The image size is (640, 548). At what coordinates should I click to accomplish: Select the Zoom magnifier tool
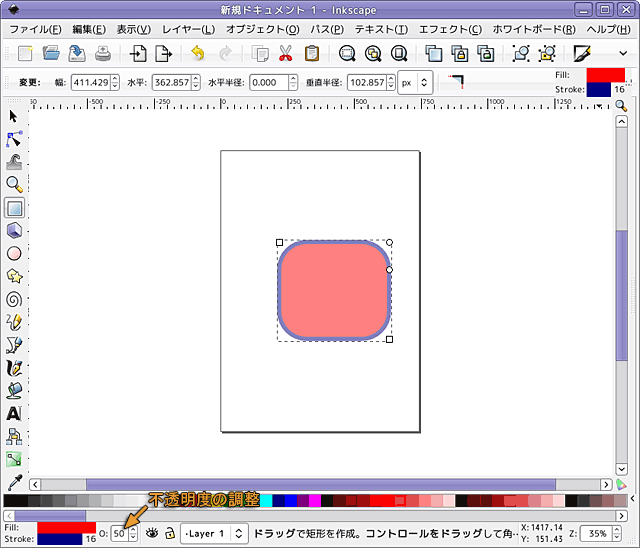[14, 185]
